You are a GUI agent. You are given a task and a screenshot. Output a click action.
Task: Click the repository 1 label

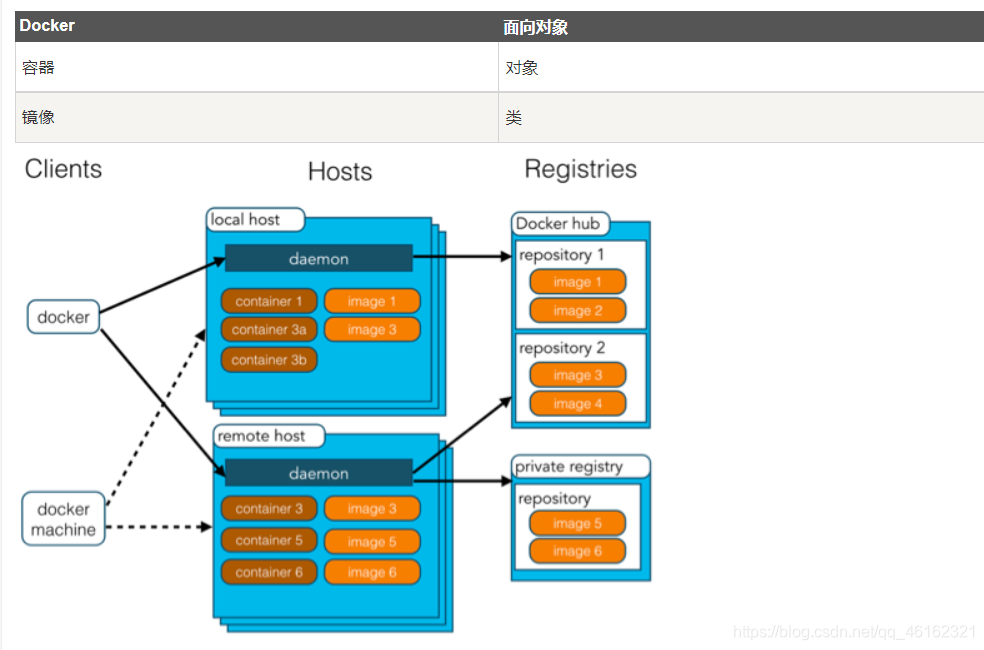coord(562,255)
